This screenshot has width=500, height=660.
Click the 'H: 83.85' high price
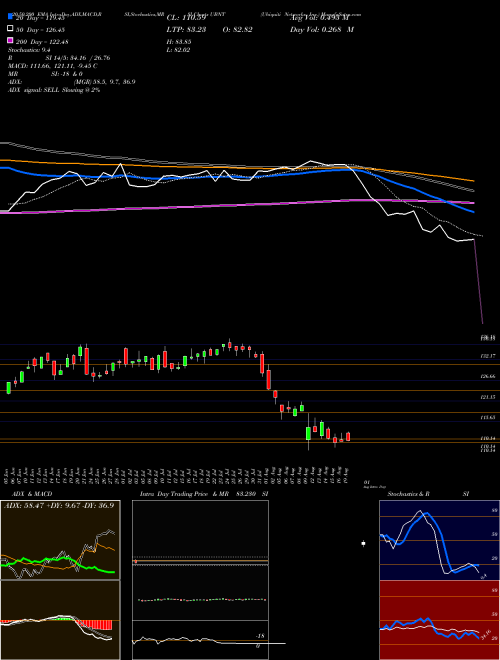[x=179, y=42]
